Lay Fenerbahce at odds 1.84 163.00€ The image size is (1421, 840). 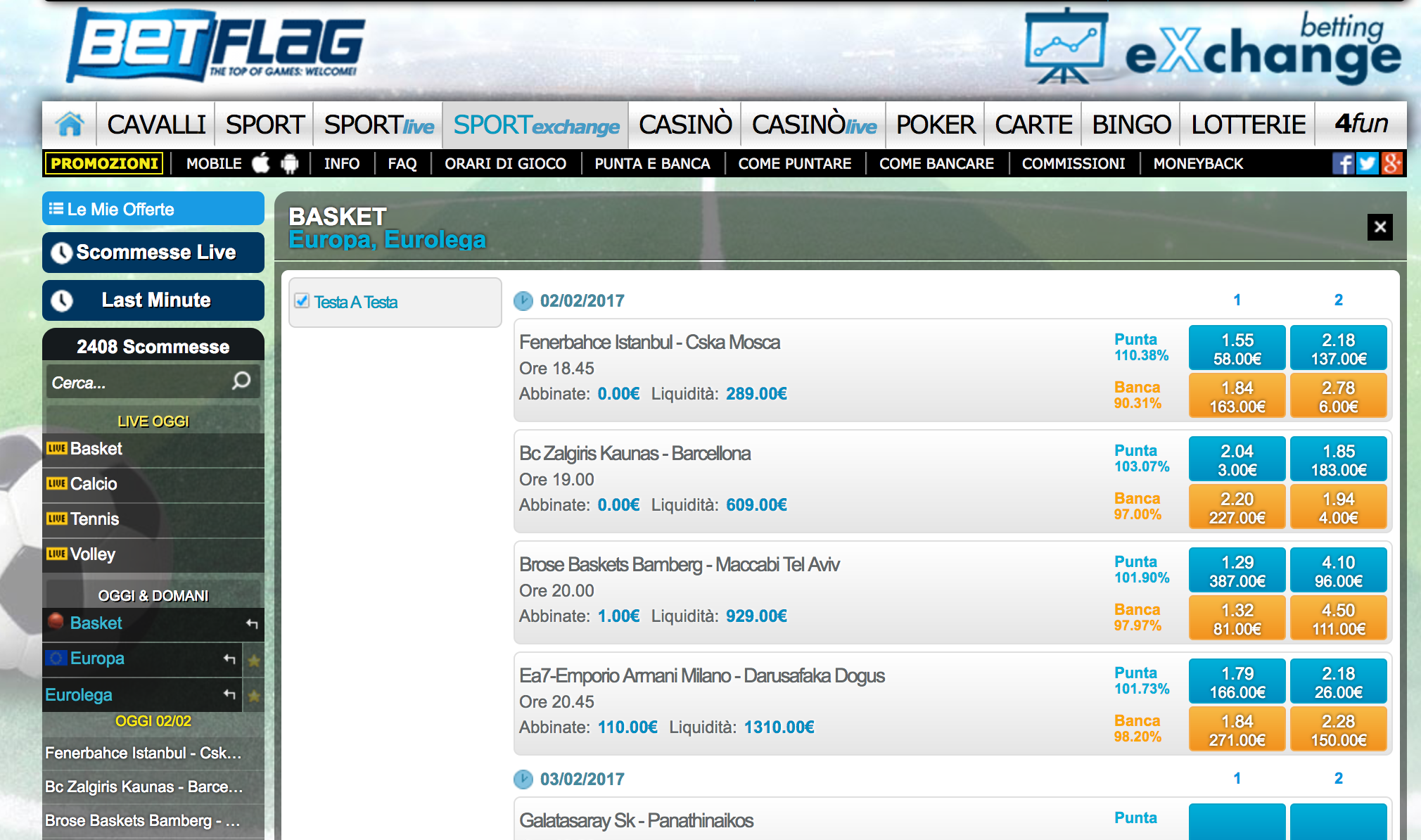pos(1237,396)
